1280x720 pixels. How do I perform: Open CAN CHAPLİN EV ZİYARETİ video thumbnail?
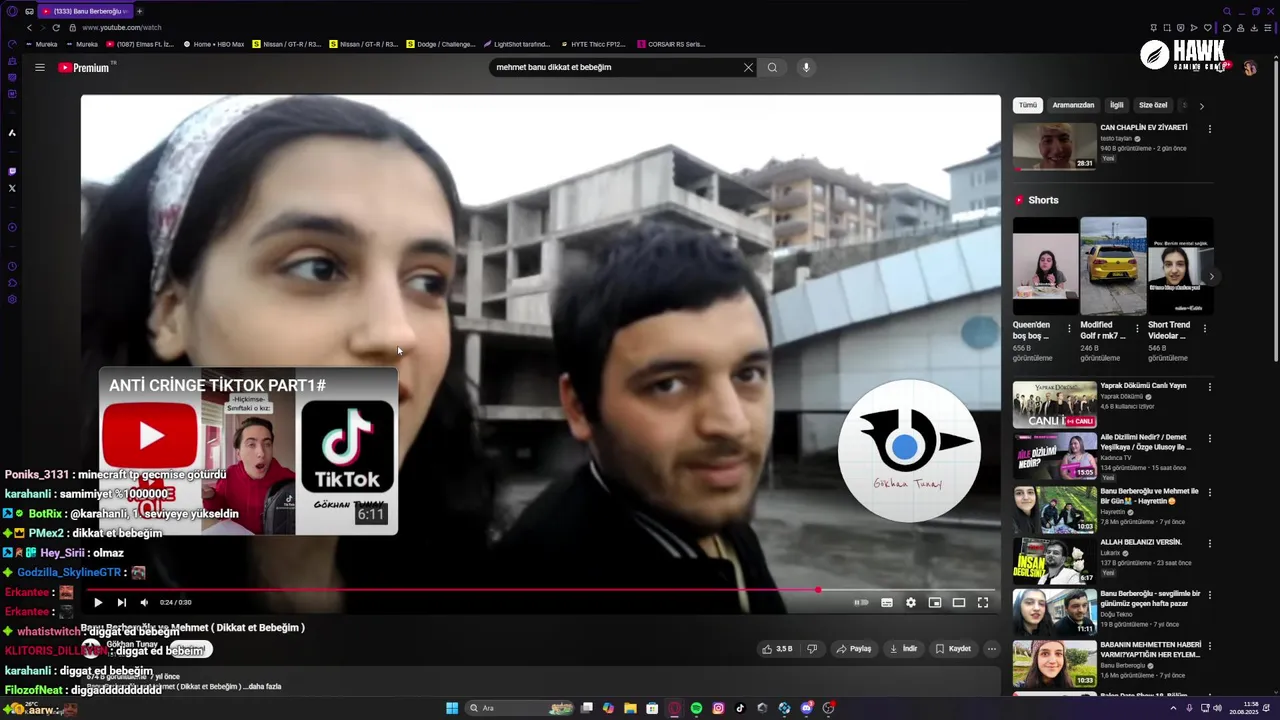tap(1054, 146)
